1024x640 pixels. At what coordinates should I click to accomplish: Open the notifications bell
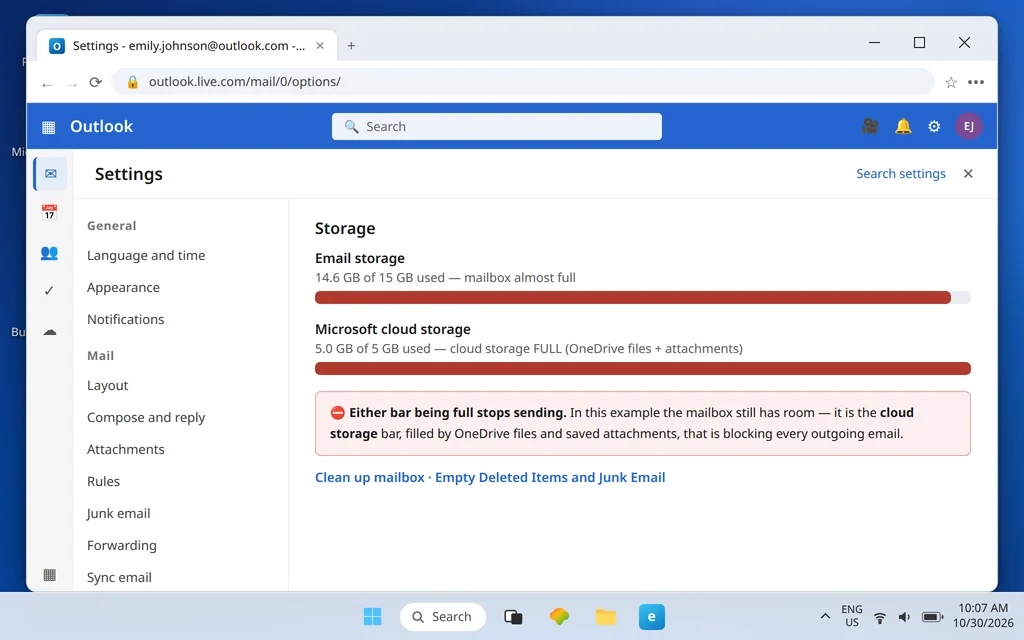coord(903,126)
